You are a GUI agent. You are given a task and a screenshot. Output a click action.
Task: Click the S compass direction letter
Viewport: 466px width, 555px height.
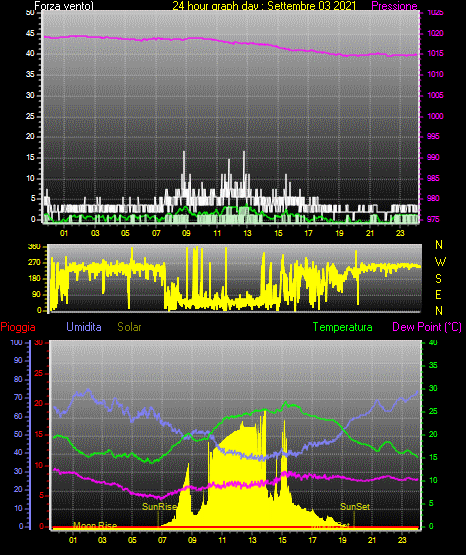pos(438,279)
